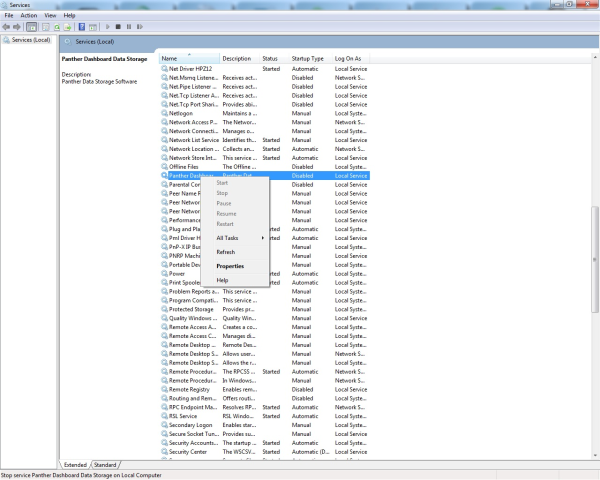Select Services (Local) in console tree
Image resolution: width=600 pixels, height=480 pixels.
(30, 41)
